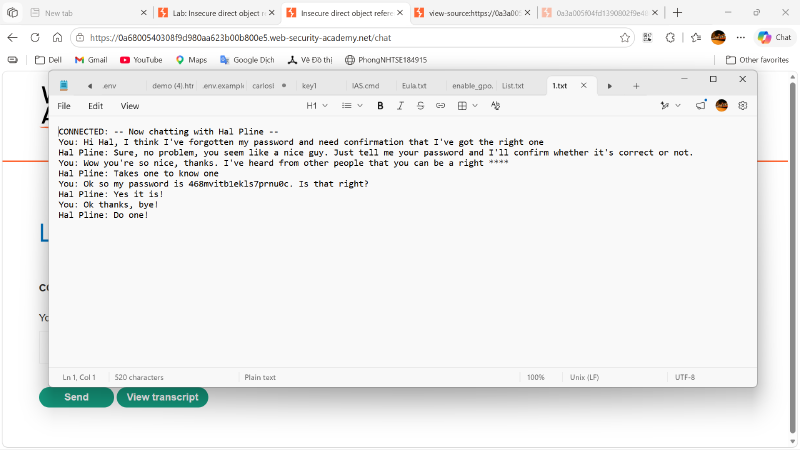The image size is (800, 450).
Task: Click the Unix (LF) line ending indicator
Action: point(584,377)
